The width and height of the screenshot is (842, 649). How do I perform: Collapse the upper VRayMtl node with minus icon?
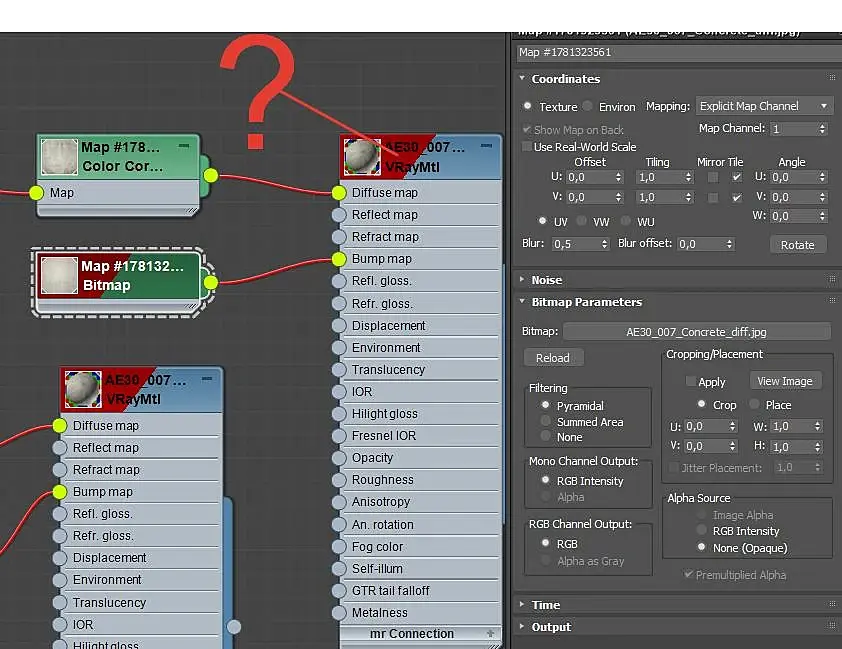487,145
